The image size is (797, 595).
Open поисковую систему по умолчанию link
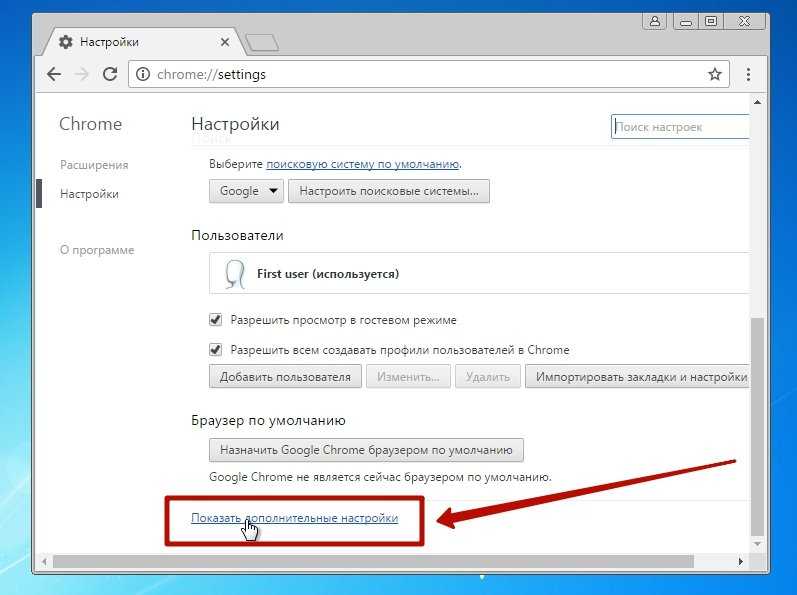coord(363,164)
